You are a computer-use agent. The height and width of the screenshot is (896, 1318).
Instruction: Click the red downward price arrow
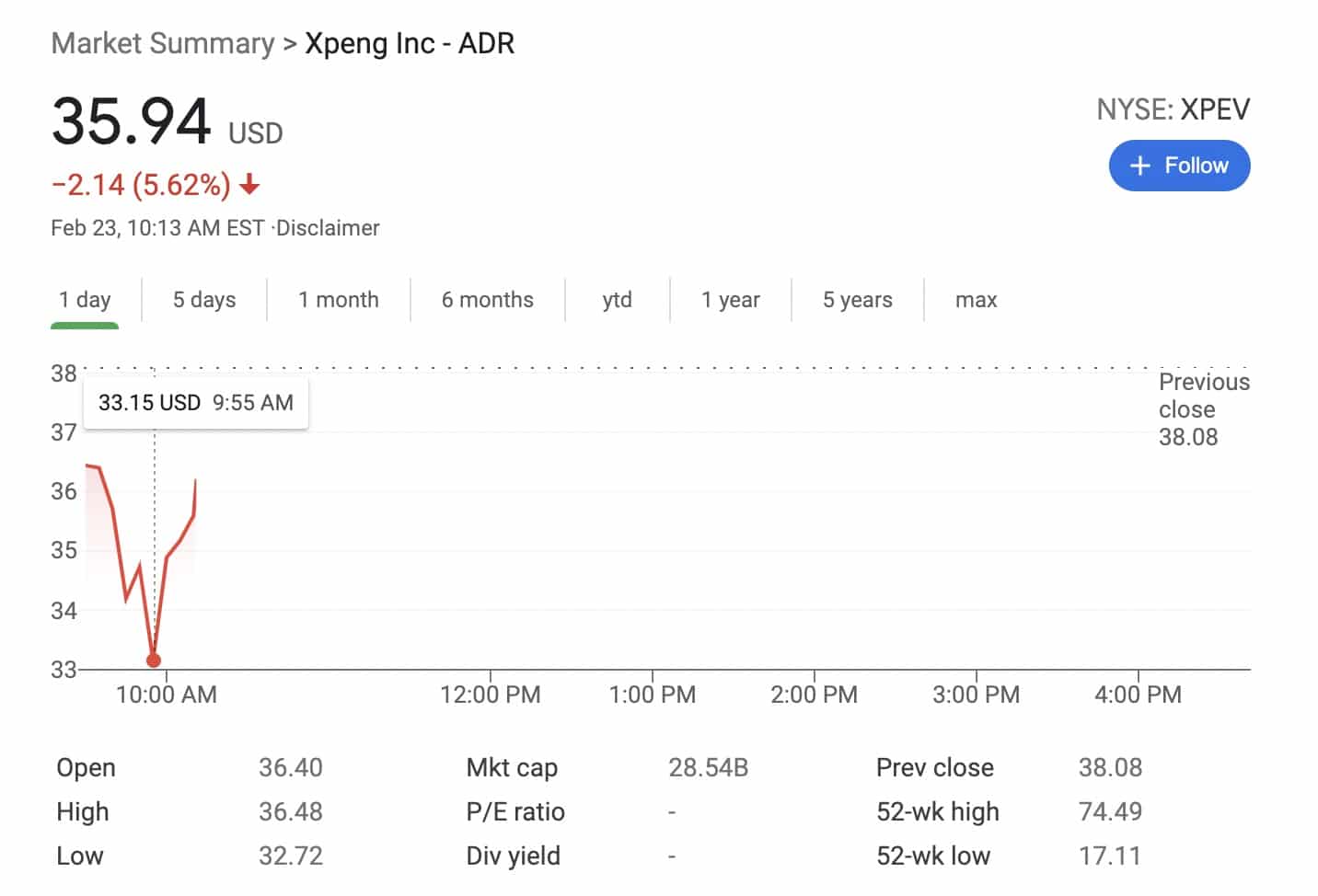pyautogui.click(x=249, y=185)
